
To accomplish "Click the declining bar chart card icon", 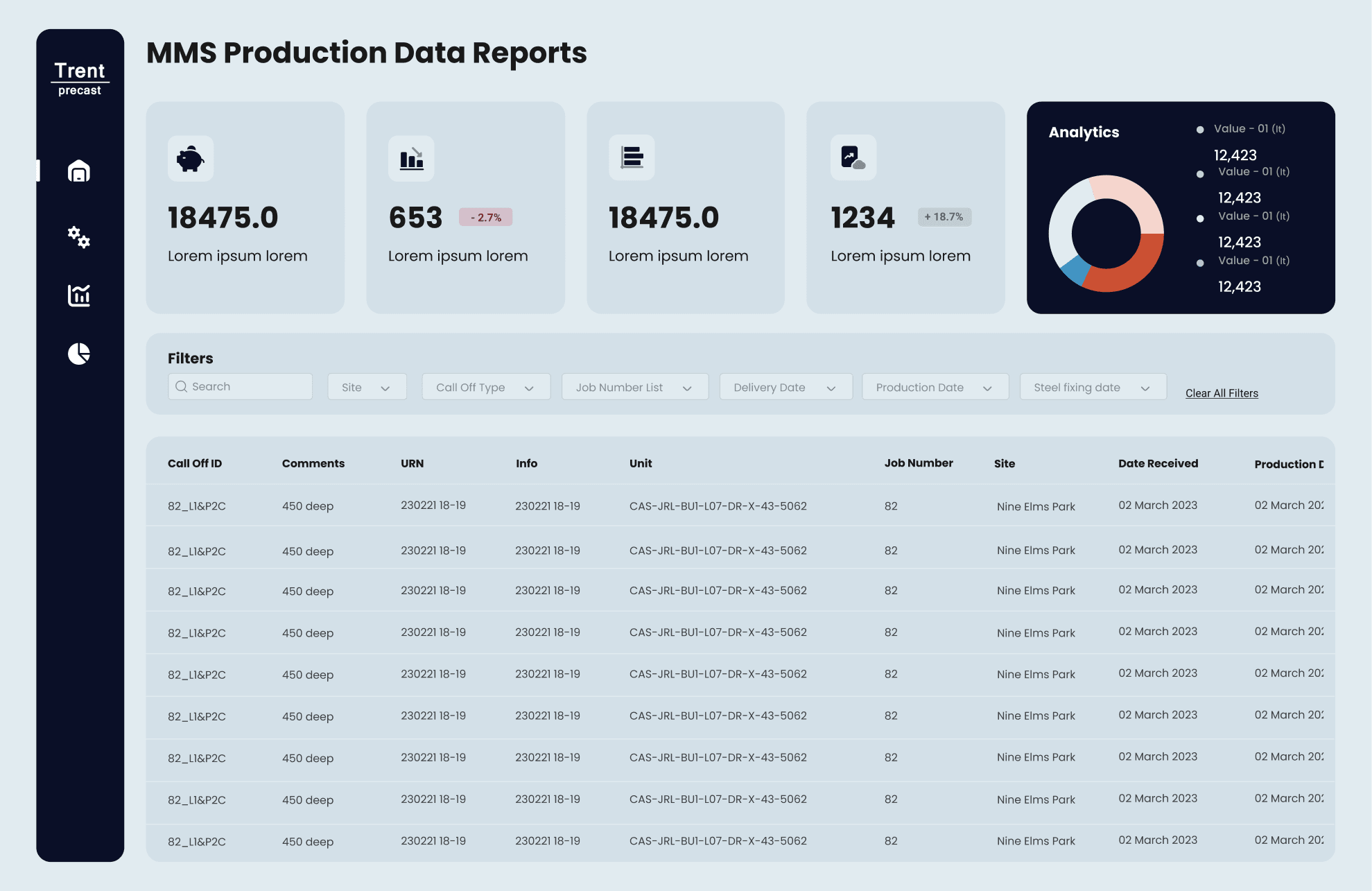I will pos(411,159).
